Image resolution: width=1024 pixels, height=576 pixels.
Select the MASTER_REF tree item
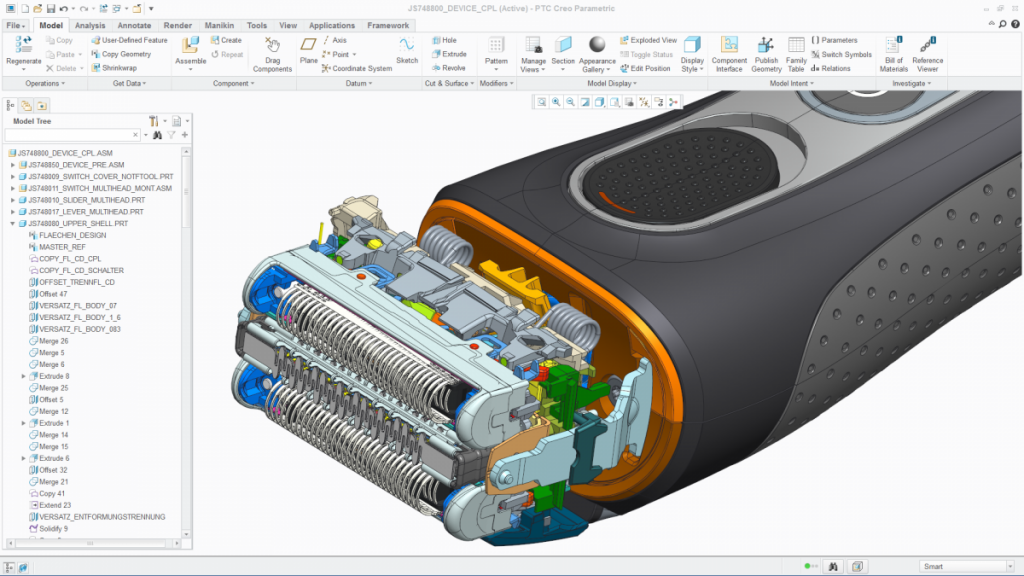click(60, 246)
